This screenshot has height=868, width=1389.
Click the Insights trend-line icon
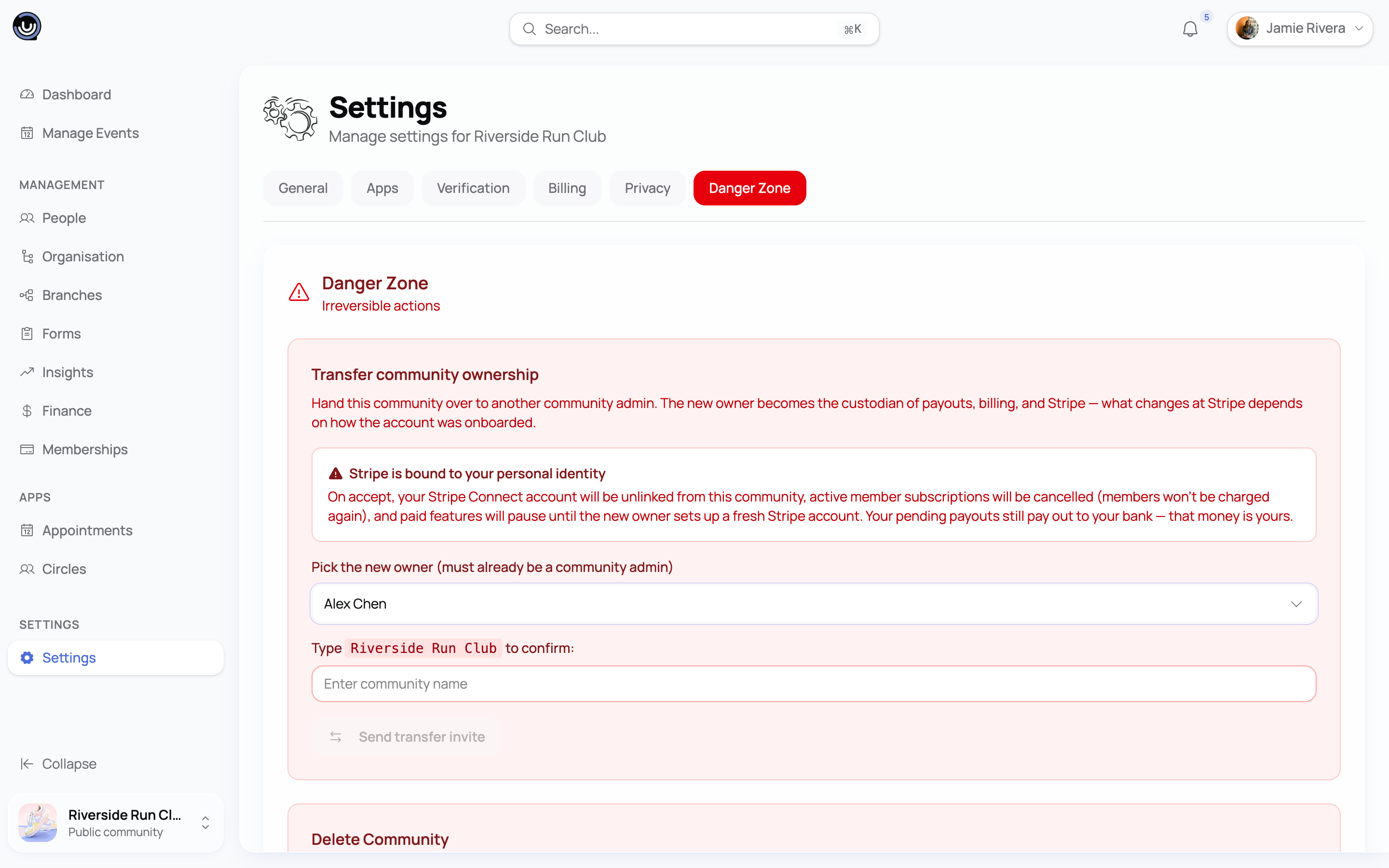coord(27,372)
